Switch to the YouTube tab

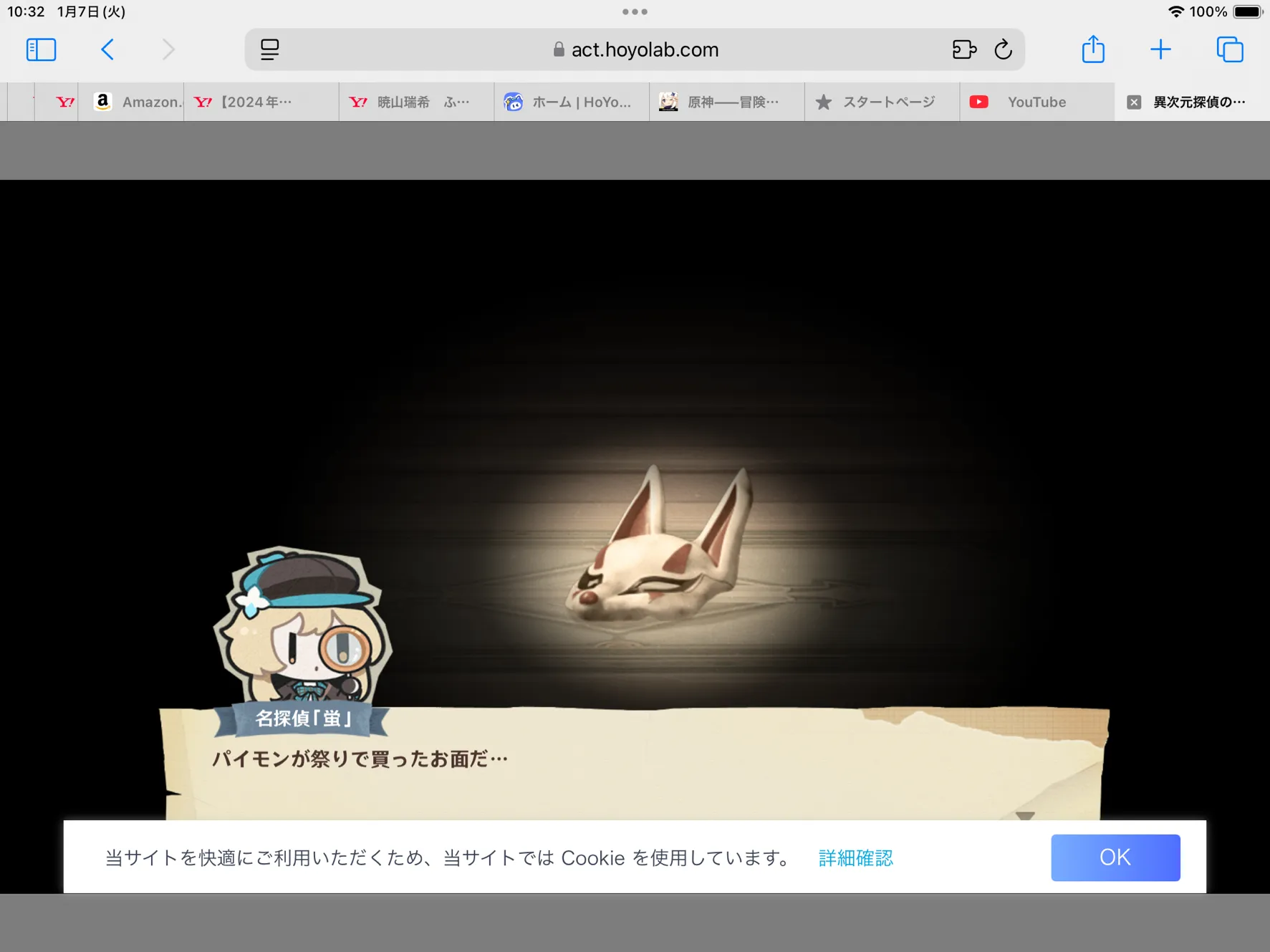coord(1037,102)
